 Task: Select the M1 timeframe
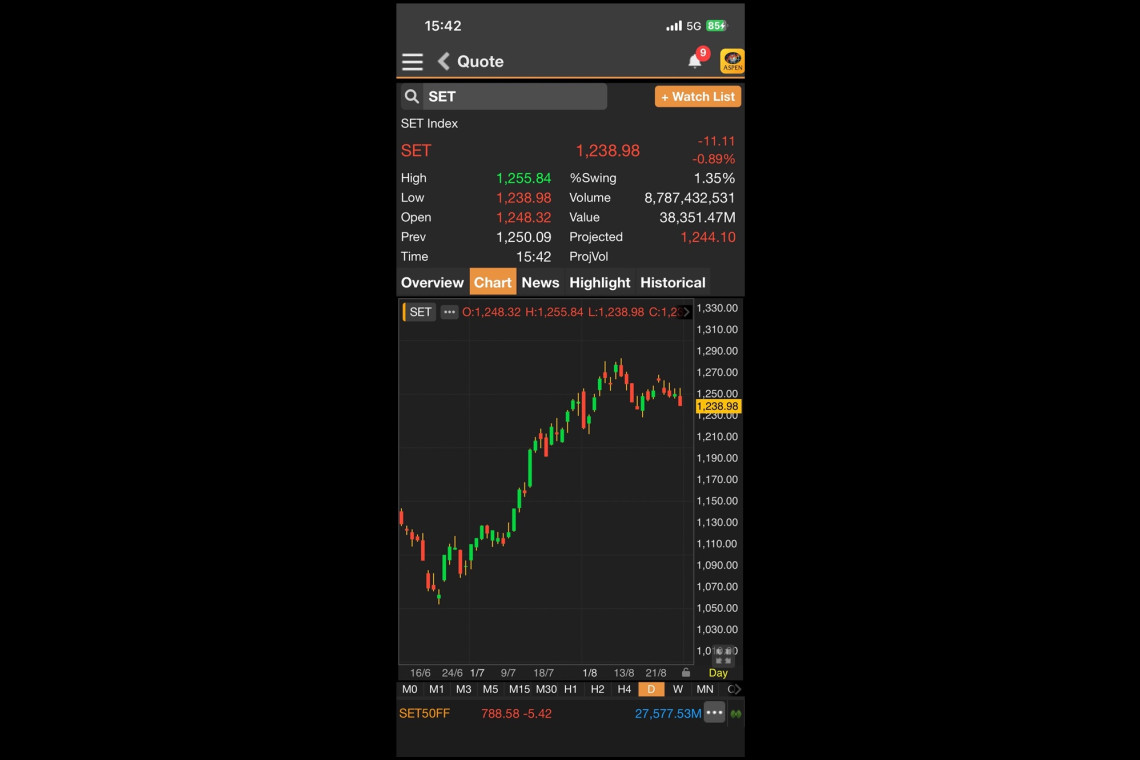437,689
